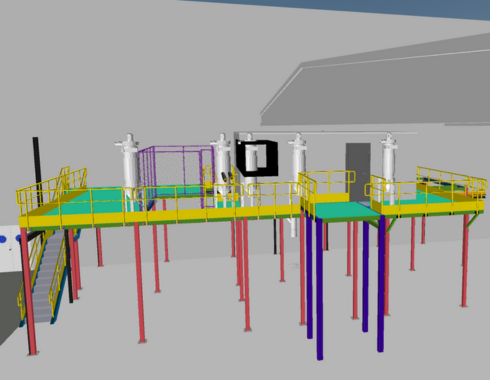Select the gray door on back wall
490x380 pixels.
[358, 172]
